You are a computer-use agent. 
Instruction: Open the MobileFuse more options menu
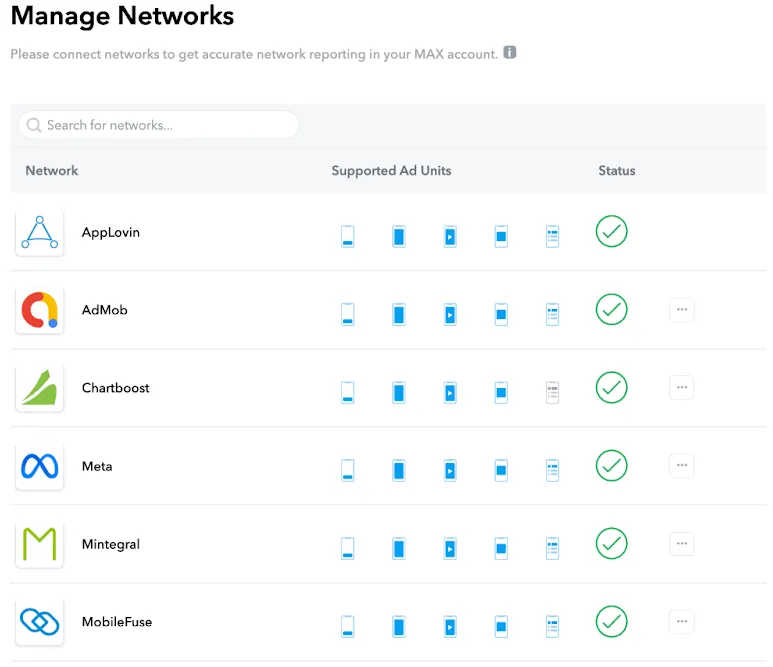click(682, 621)
